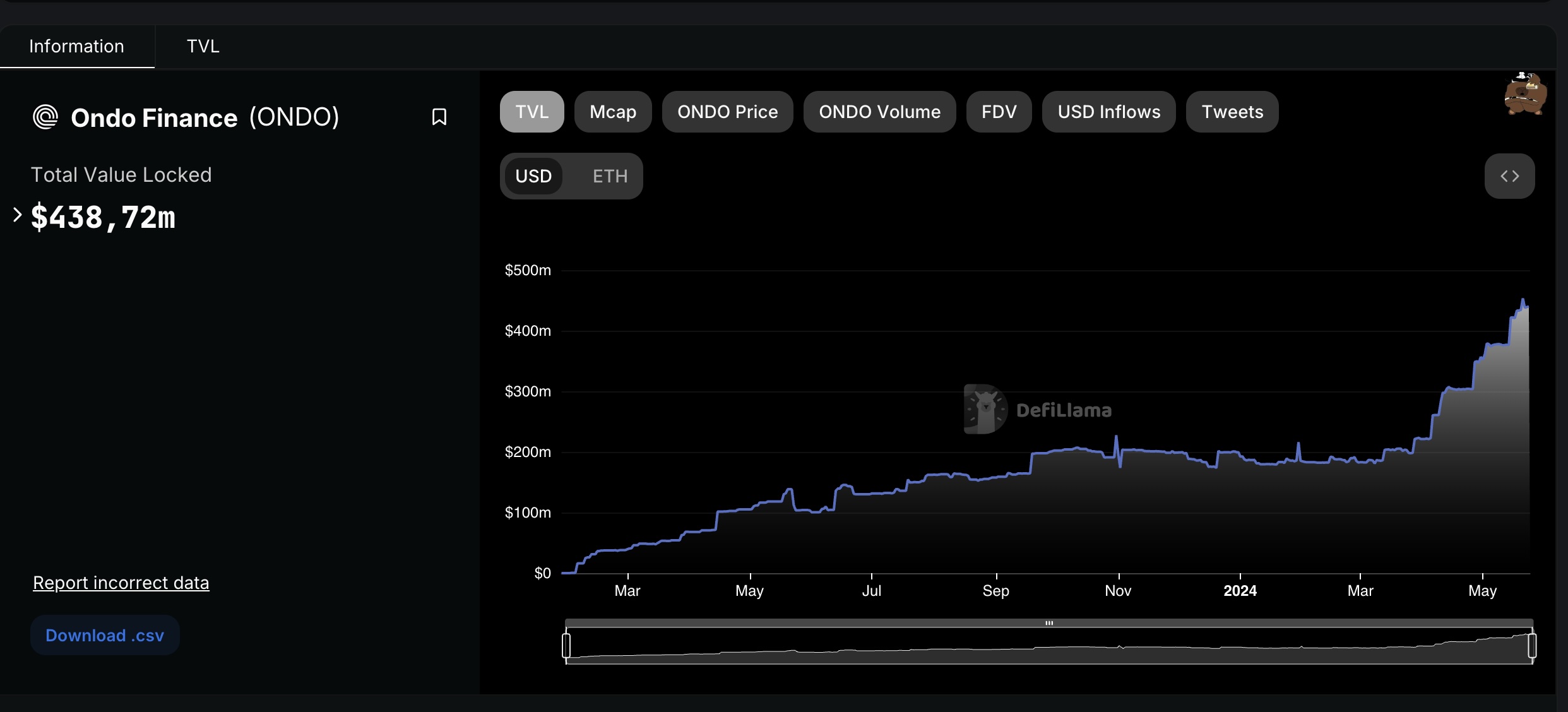Click the TVL peak at chart's right edge

(x=1523, y=300)
